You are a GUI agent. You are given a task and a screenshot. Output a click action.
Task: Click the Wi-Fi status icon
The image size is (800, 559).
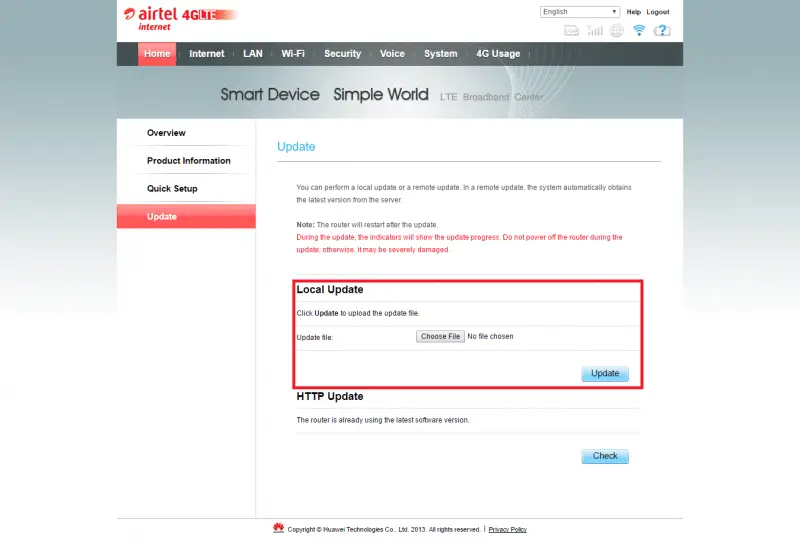639,31
